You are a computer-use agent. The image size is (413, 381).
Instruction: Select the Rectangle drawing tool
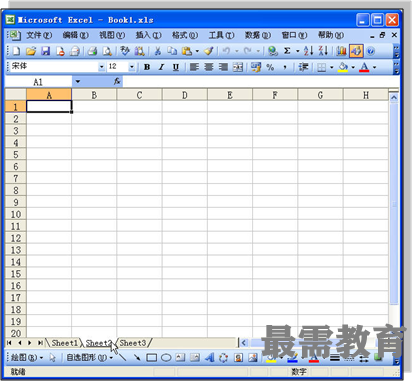(x=152, y=358)
